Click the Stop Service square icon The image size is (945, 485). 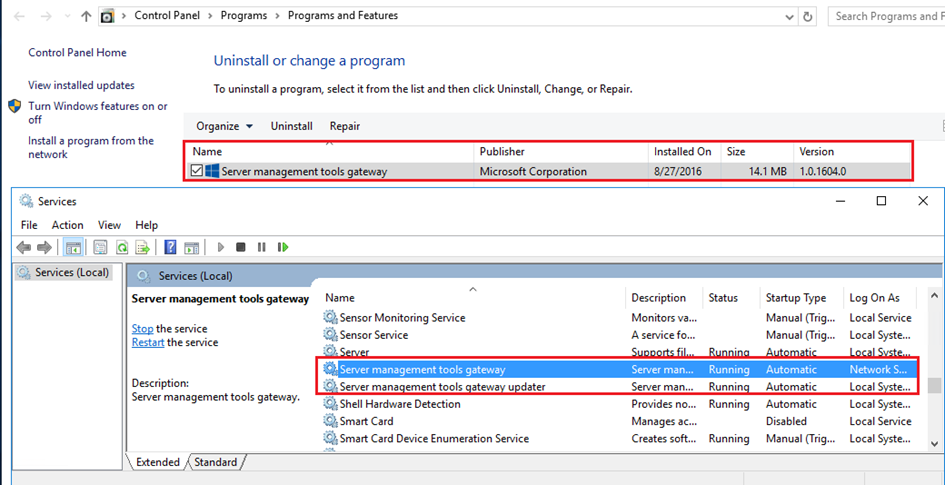[x=240, y=247]
